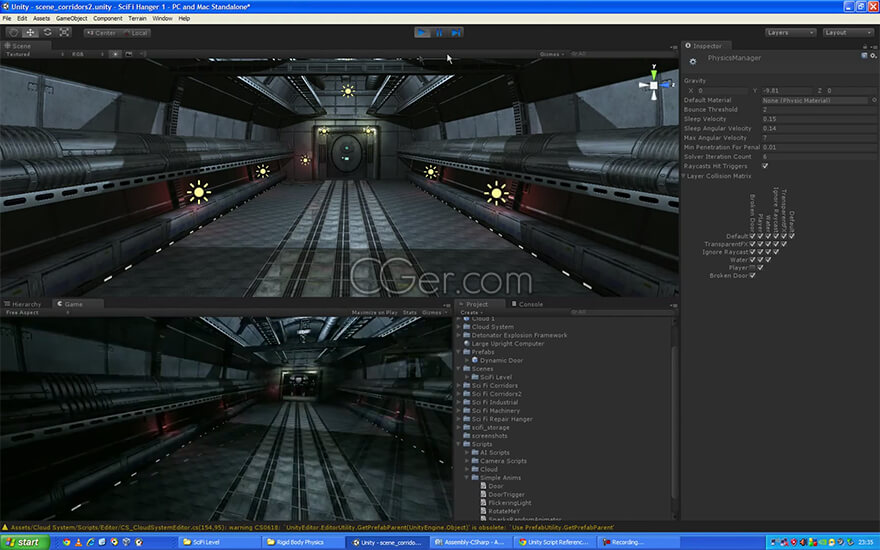The height and width of the screenshot is (550, 880).
Task: Click the Sleep Velocity value field
Action: (818, 119)
